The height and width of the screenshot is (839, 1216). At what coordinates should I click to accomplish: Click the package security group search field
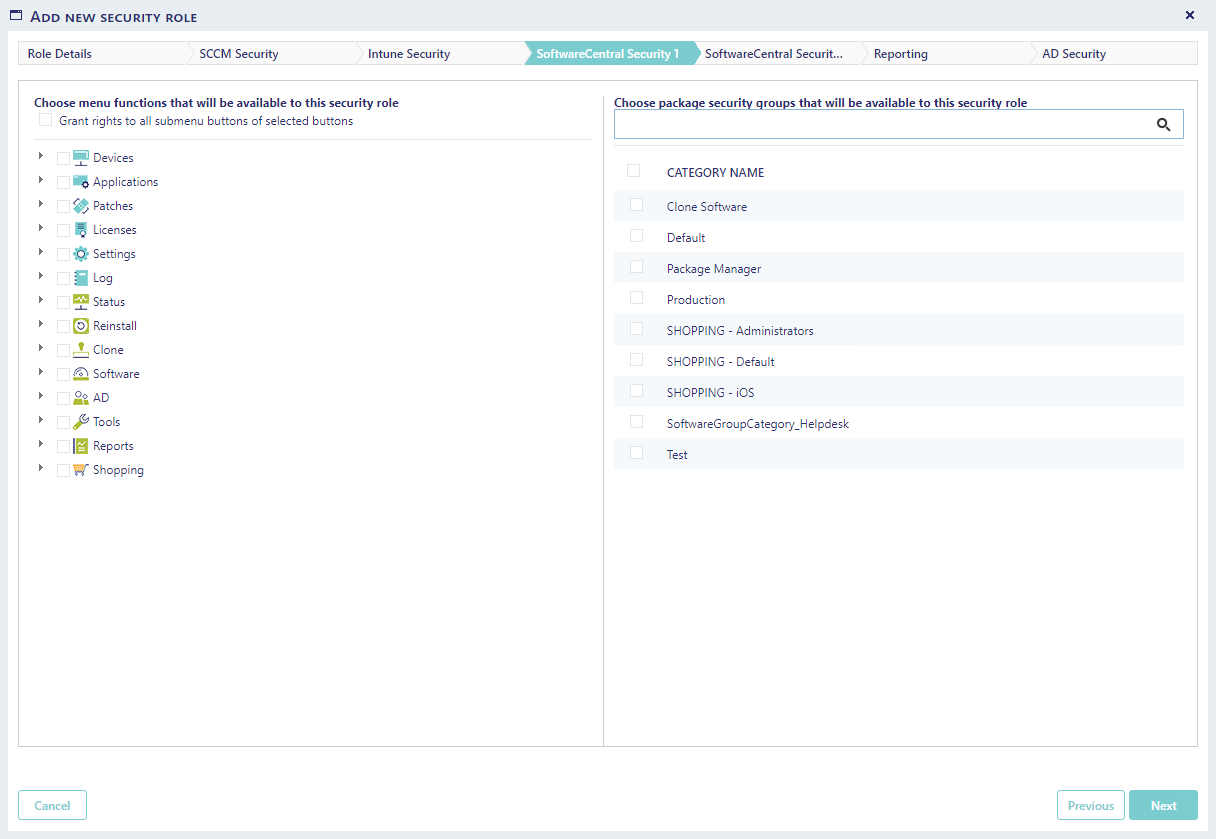pos(880,125)
